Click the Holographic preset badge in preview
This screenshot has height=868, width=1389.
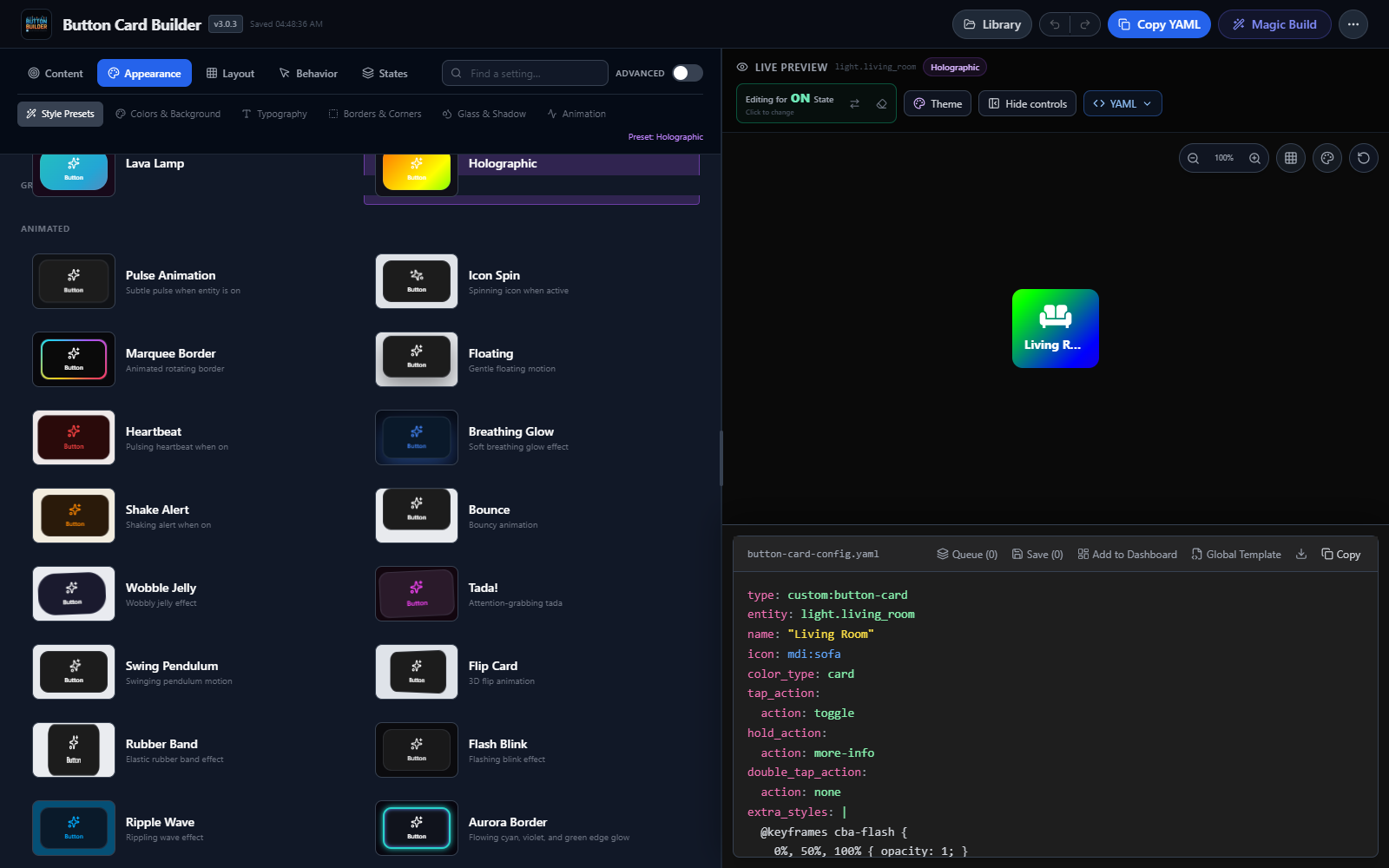[x=955, y=67]
